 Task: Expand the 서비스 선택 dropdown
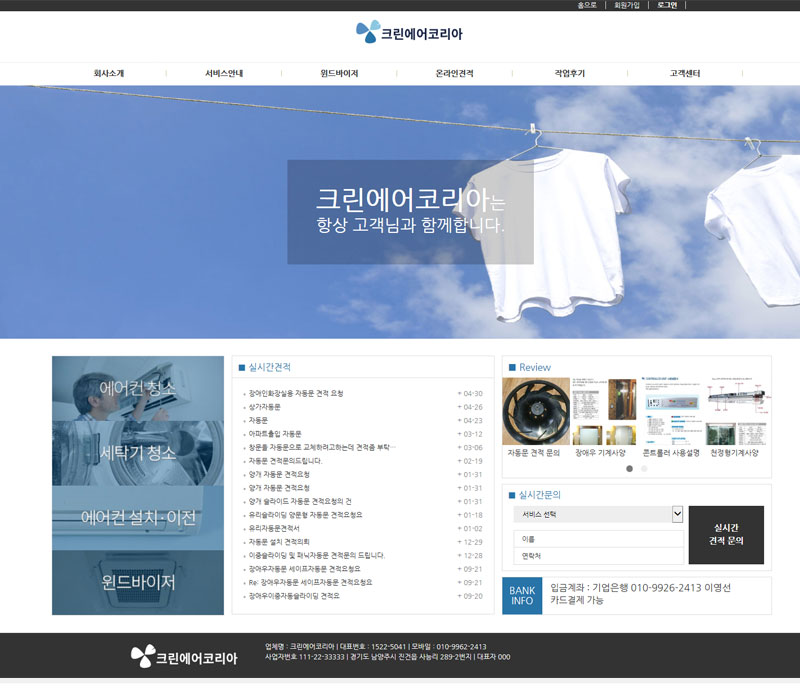pos(598,514)
